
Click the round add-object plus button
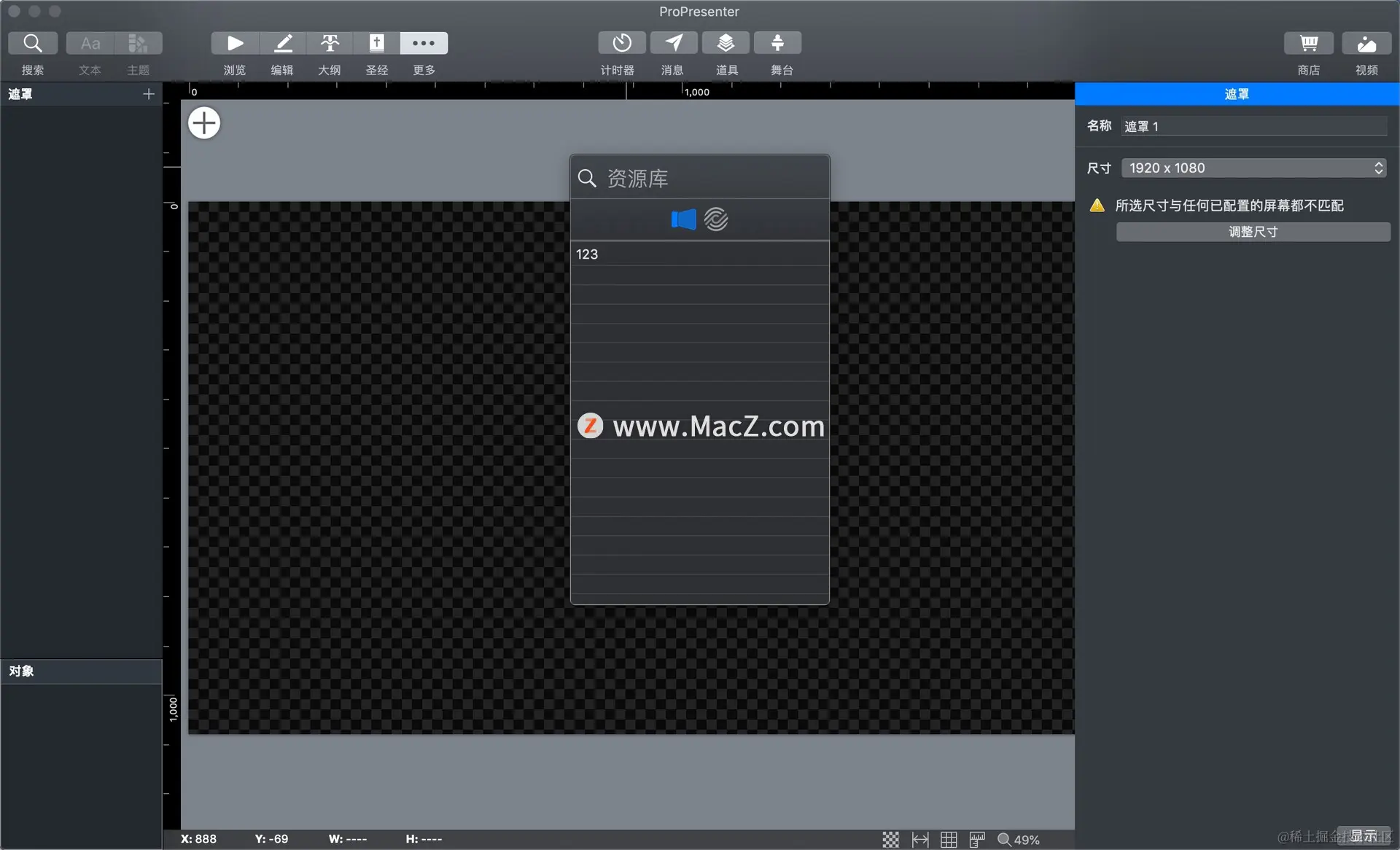[x=204, y=122]
